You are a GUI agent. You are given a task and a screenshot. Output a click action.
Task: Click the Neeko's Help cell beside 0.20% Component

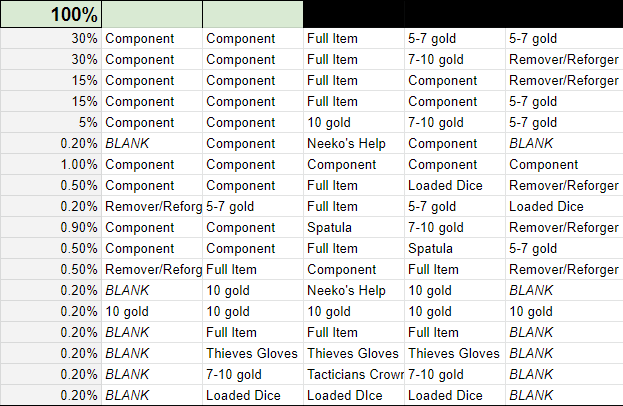(354, 143)
